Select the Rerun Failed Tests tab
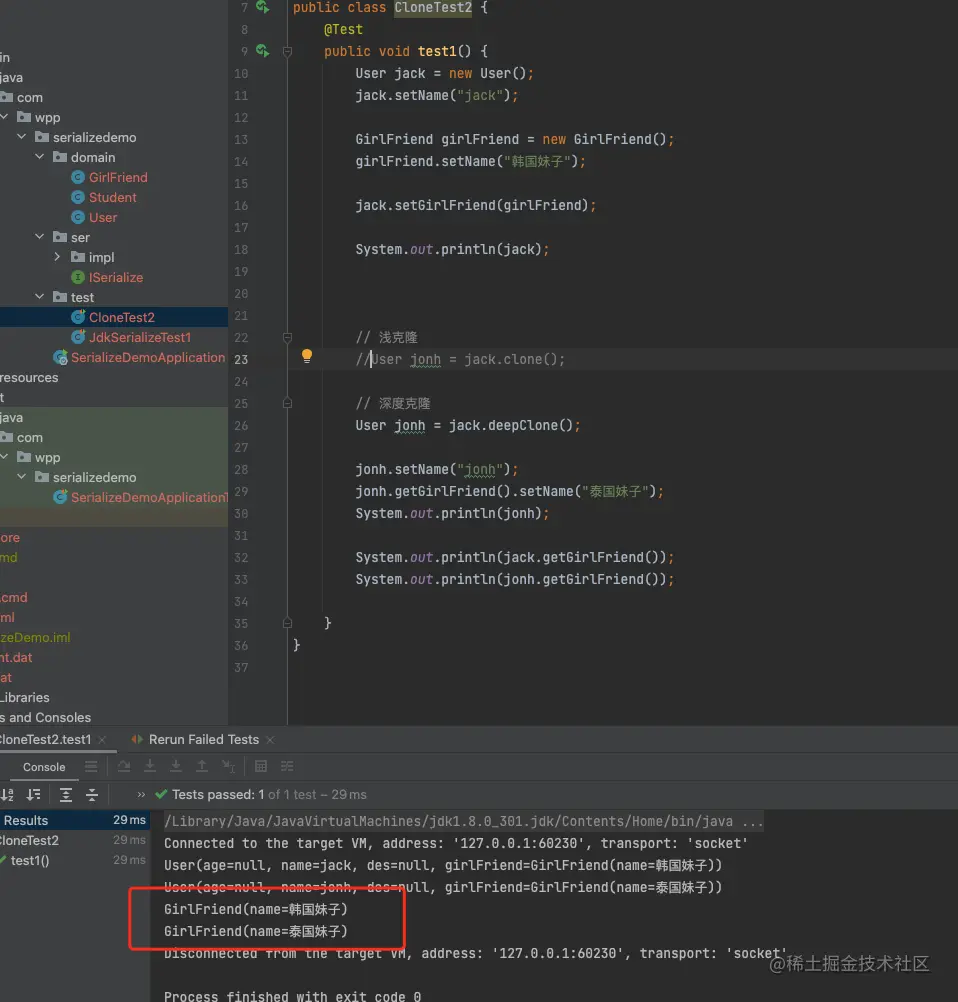Screen dimensions: 958x1002 pyautogui.click(x=204, y=739)
